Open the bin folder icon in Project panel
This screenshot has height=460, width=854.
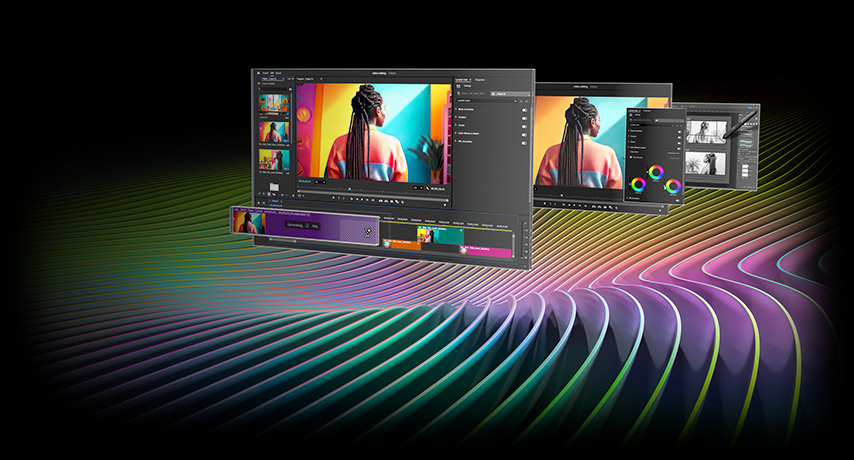(274, 187)
